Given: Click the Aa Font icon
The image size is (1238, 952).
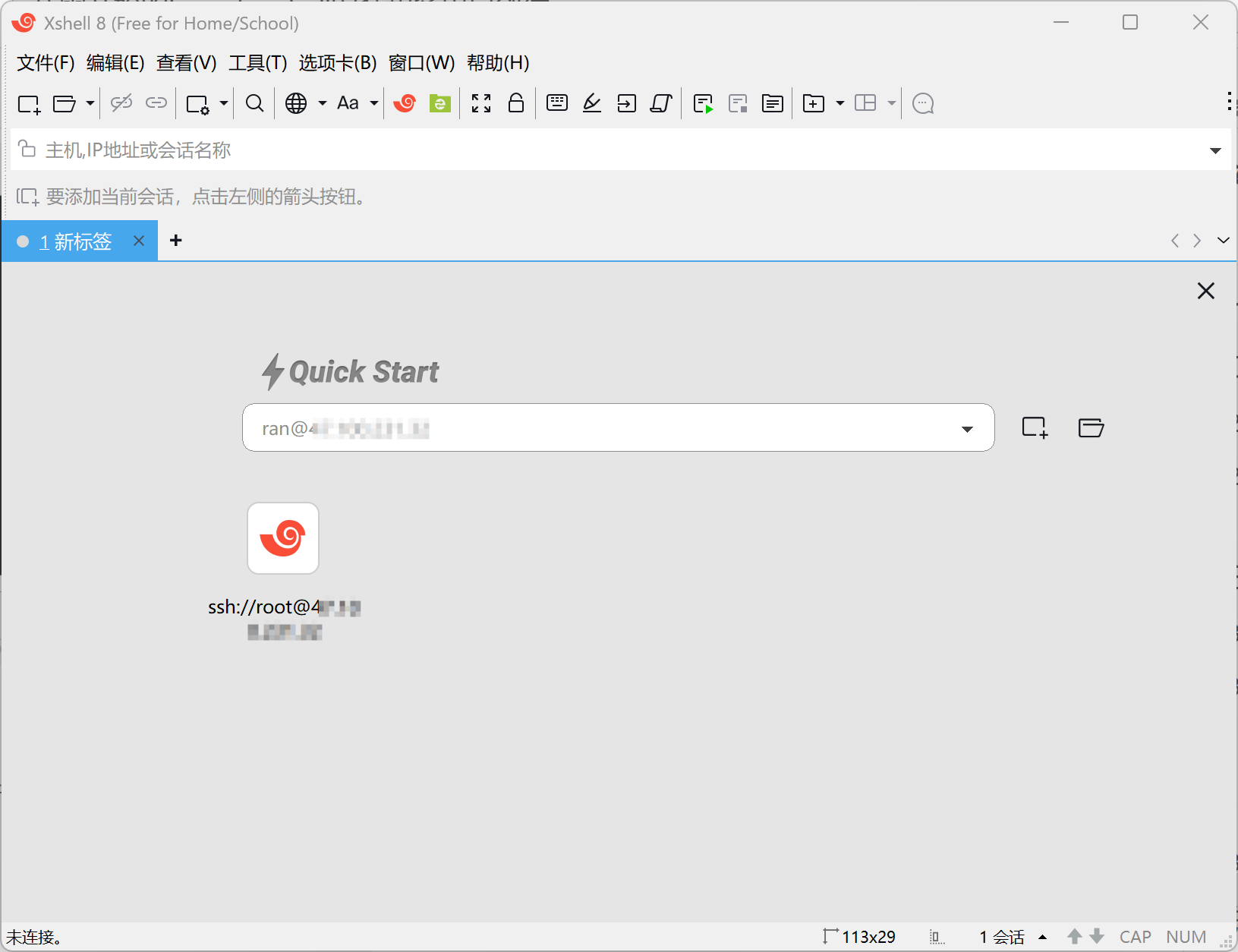Looking at the screenshot, I should 348,103.
